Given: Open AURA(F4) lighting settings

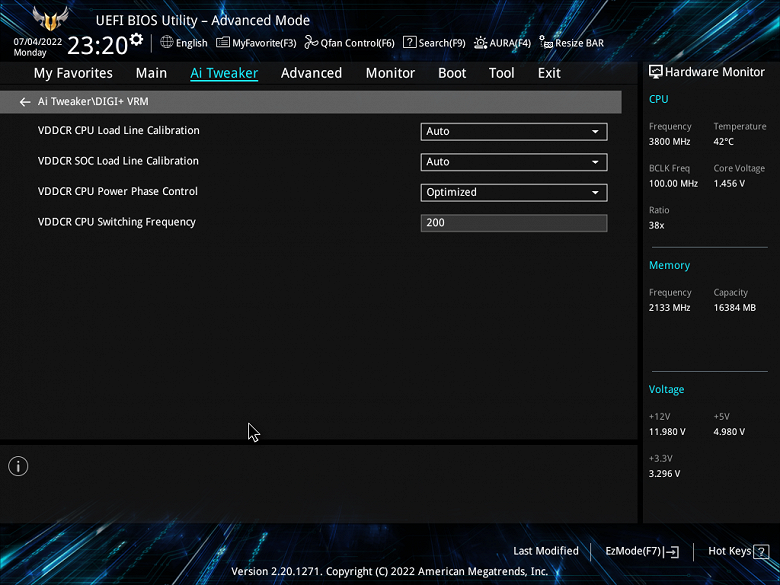Looking at the screenshot, I should pyautogui.click(x=502, y=43).
